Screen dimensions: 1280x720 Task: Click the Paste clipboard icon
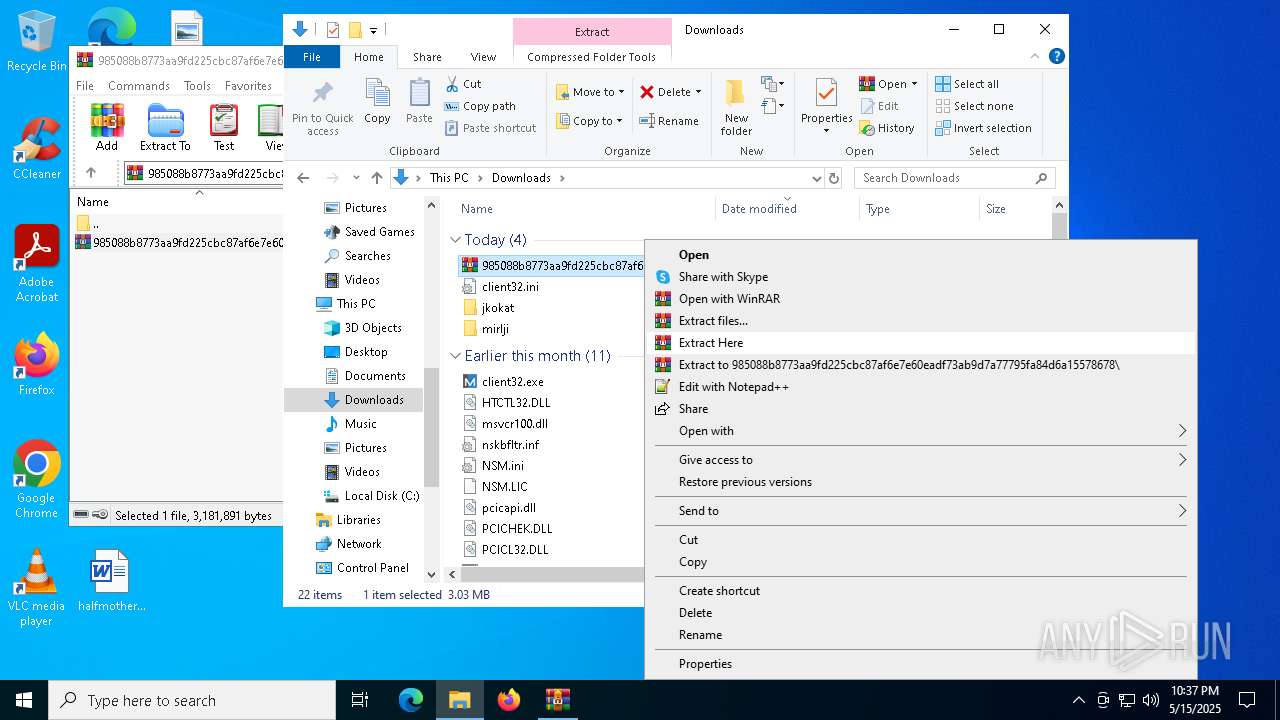coord(419,94)
